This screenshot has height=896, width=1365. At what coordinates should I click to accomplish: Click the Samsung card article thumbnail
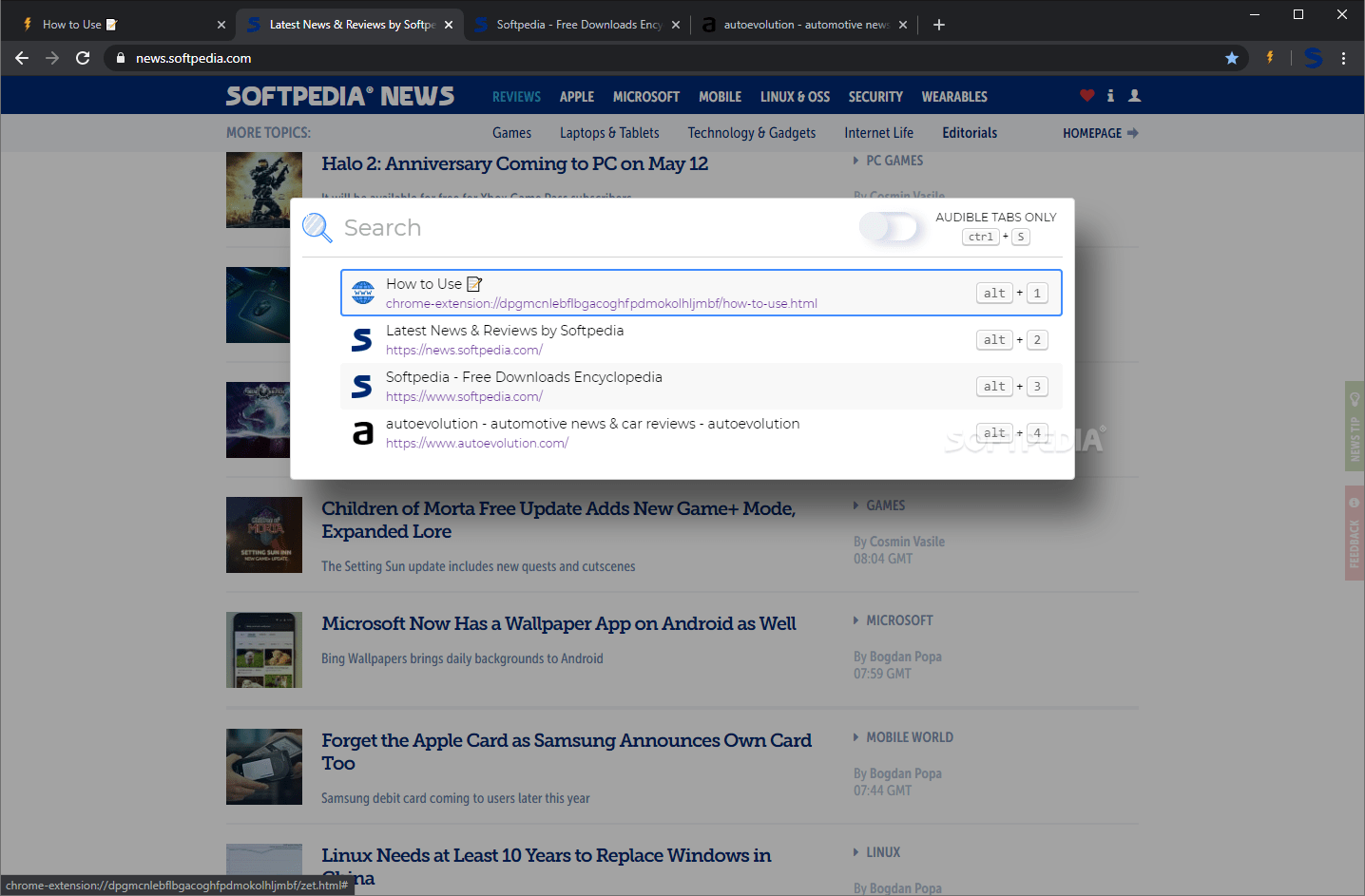pyautogui.click(x=264, y=767)
